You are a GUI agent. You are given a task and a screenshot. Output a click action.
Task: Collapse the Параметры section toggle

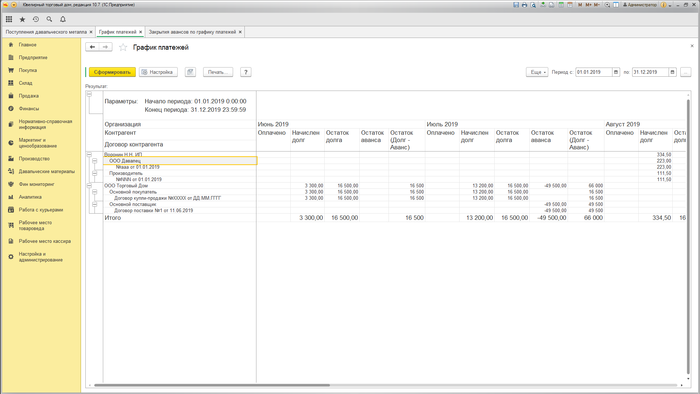click(x=89, y=94)
